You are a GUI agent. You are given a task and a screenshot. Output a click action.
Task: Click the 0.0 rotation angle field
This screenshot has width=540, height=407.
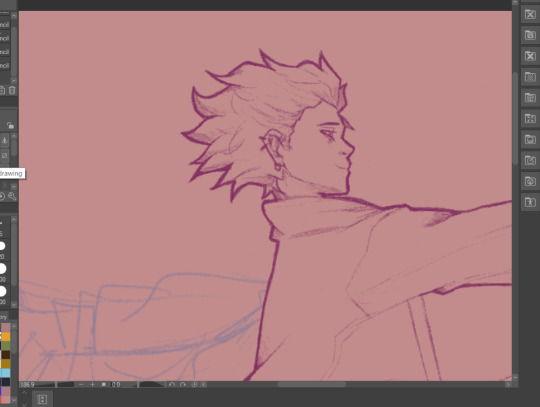tap(116, 385)
